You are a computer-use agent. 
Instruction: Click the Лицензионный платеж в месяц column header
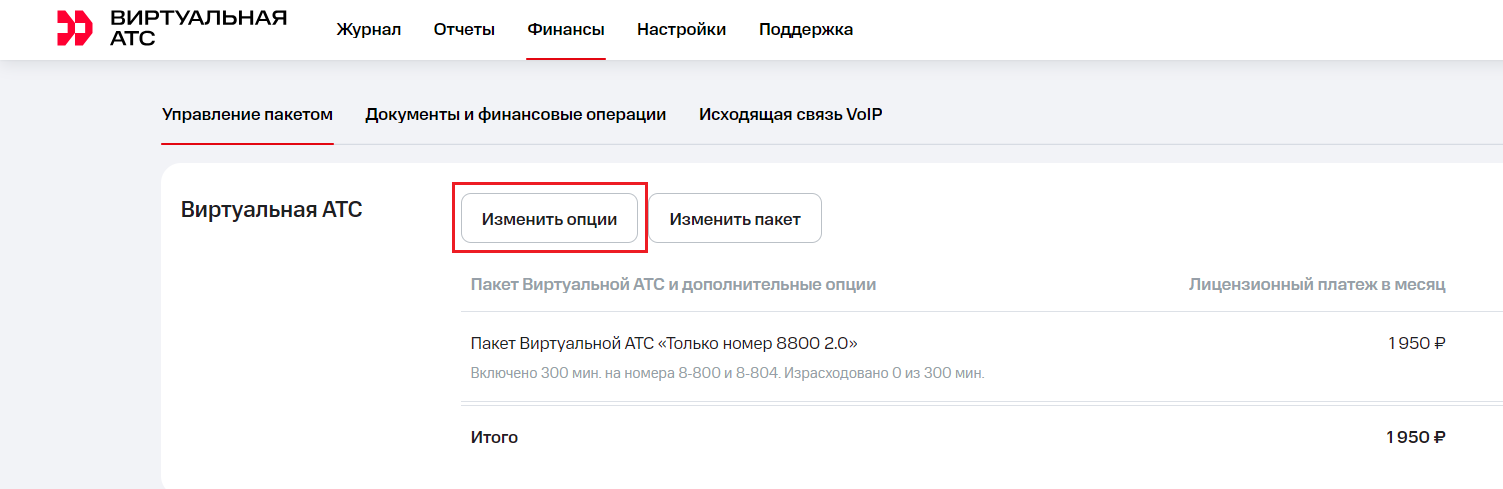tap(1317, 285)
